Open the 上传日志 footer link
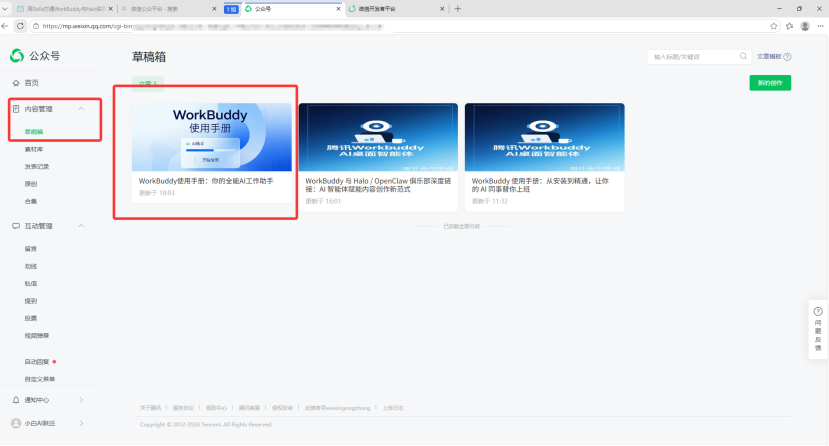Viewport: 829px width, 446px height. click(x=393, y=408)
